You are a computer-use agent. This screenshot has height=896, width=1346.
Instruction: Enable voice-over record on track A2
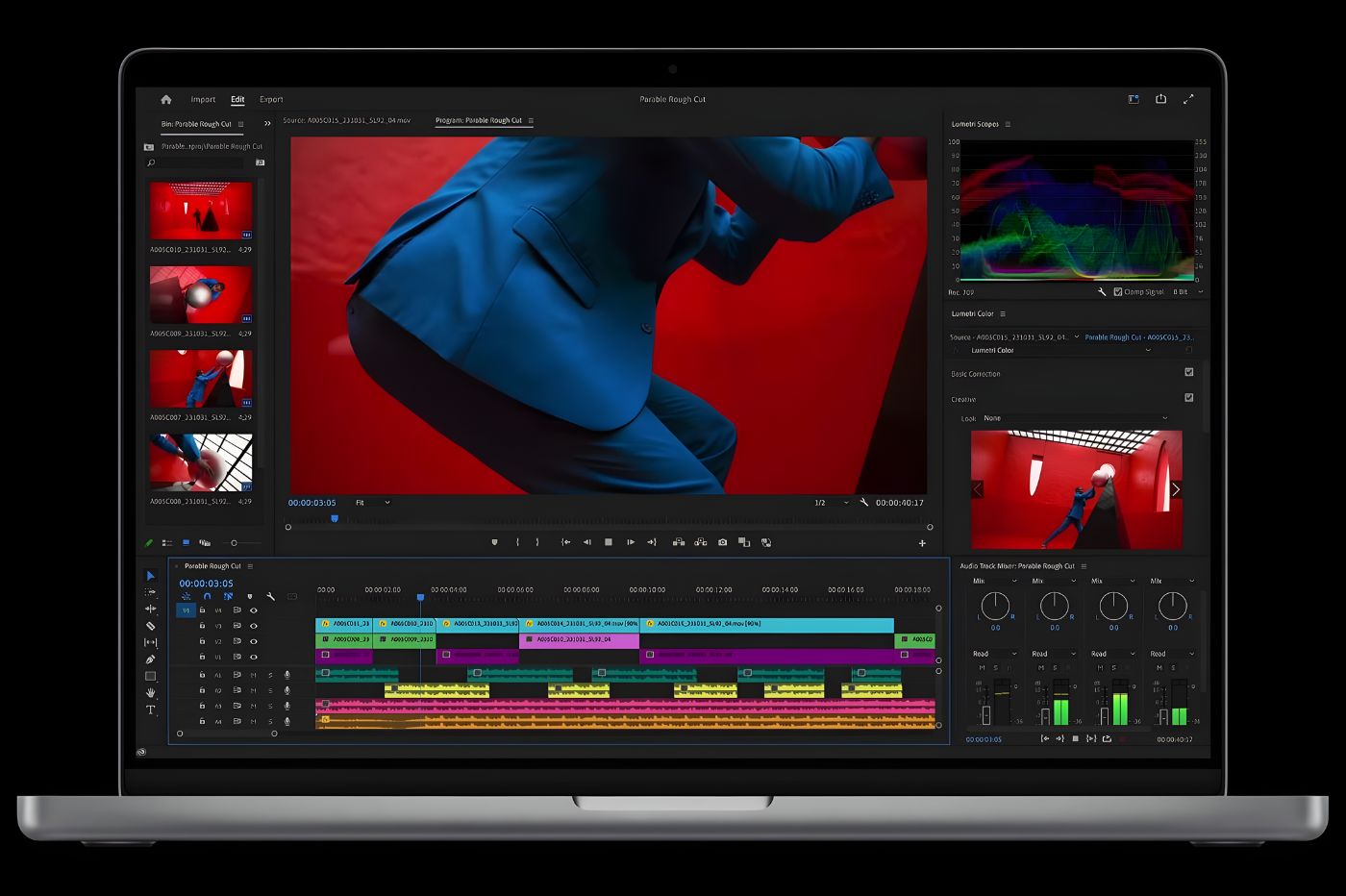(287, 690)
